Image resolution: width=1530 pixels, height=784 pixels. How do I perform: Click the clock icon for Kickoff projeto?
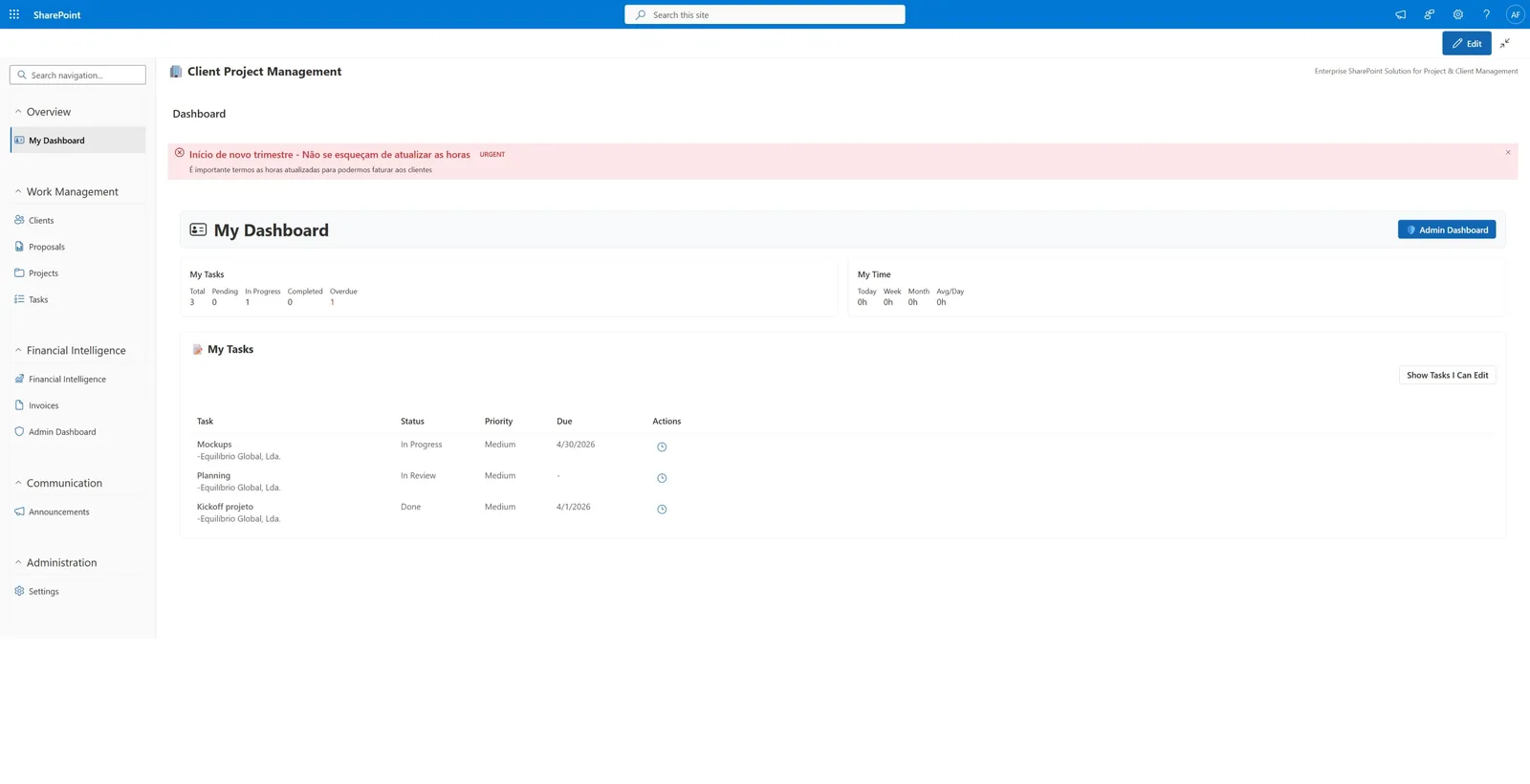(662, 510)
